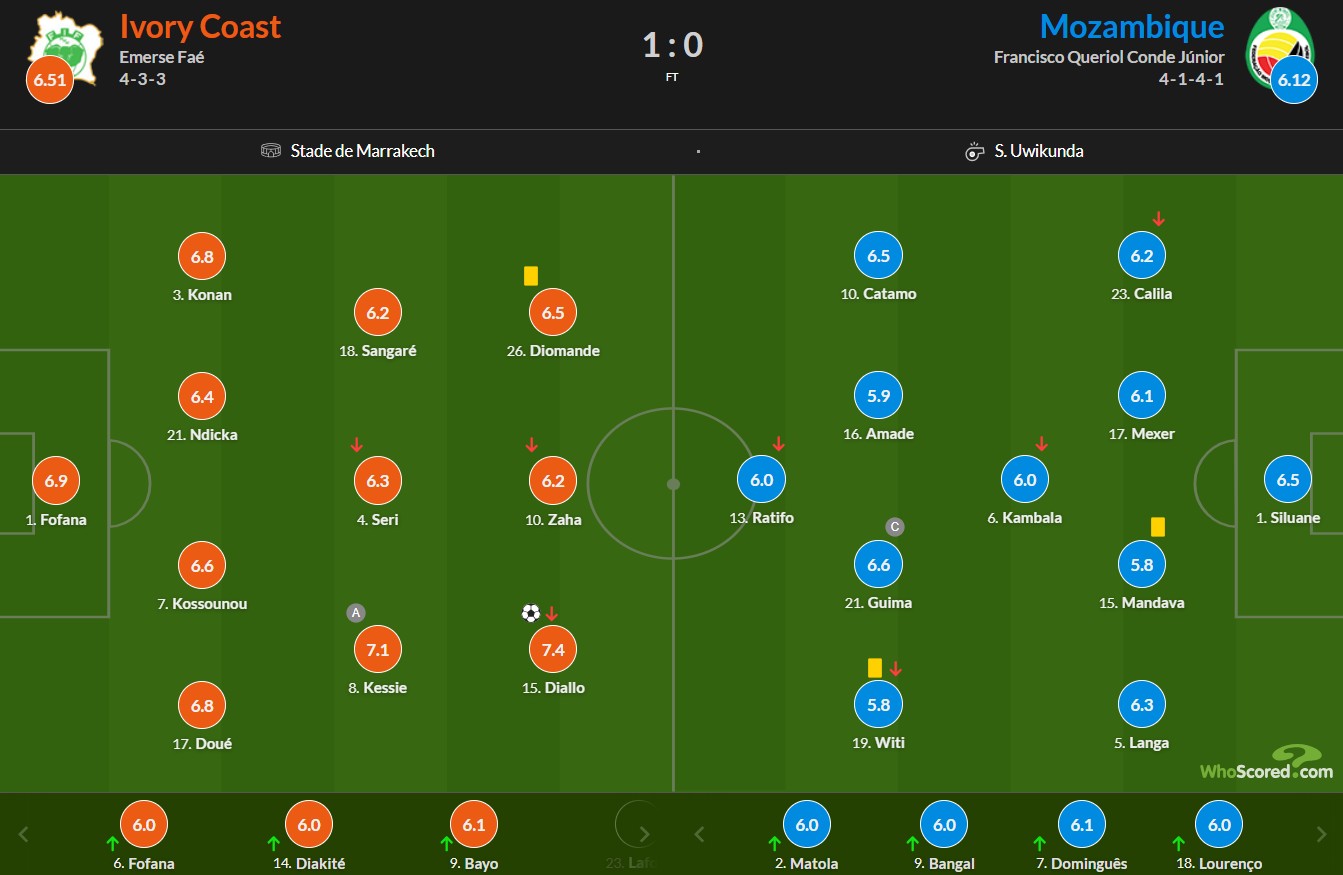Click substitute Bayo's 6.1 rating
The height and width of the screenshot is (875, 1343).
point(474,825)
